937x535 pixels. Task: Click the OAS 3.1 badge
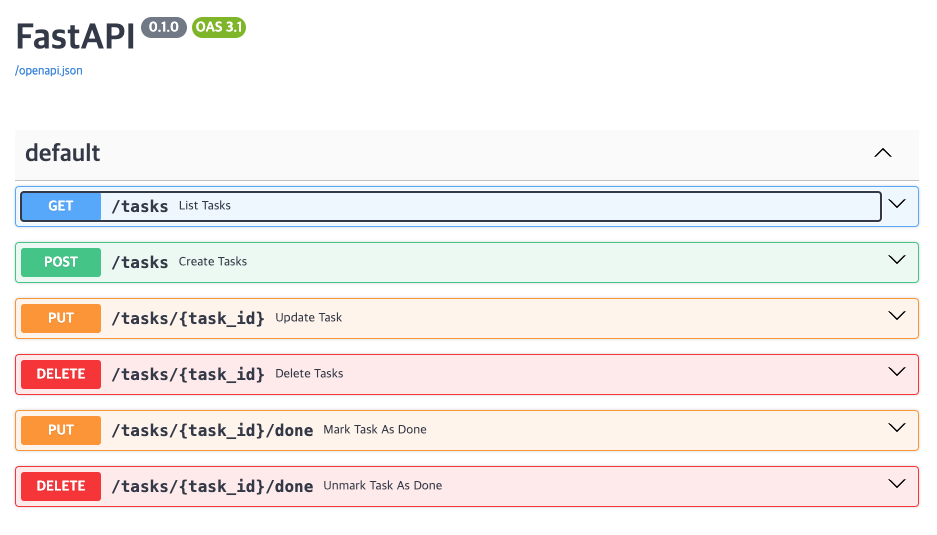(x=219, y=27)
